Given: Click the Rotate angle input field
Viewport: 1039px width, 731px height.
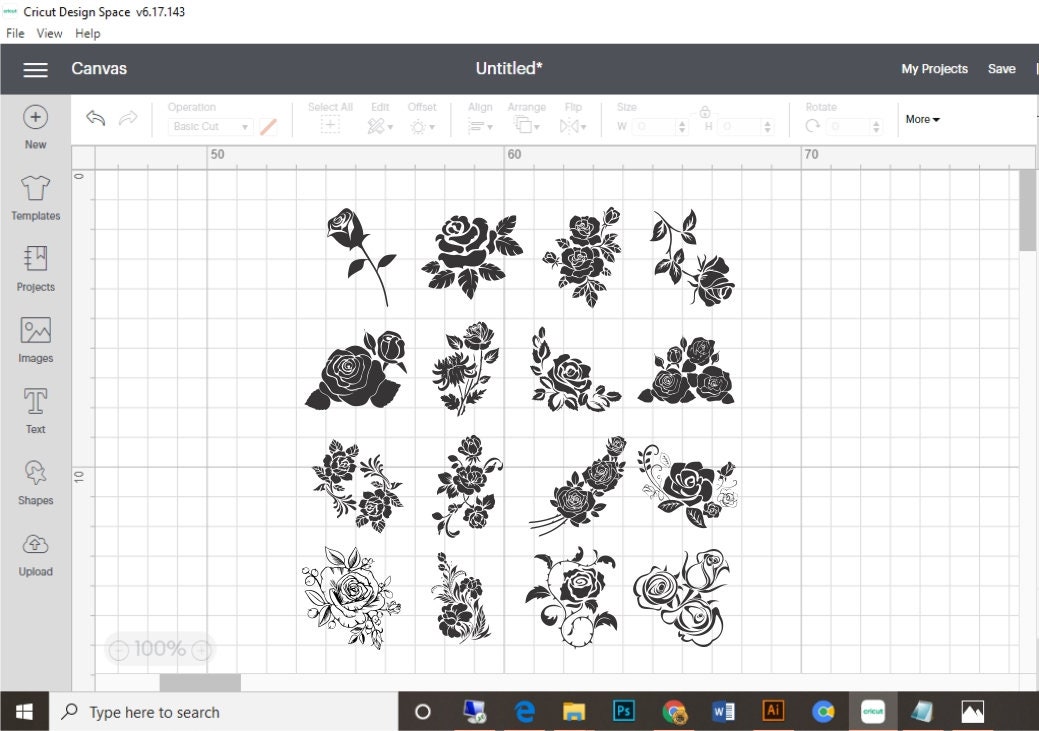Looking at the screenshot, I should tap(849, 127).
